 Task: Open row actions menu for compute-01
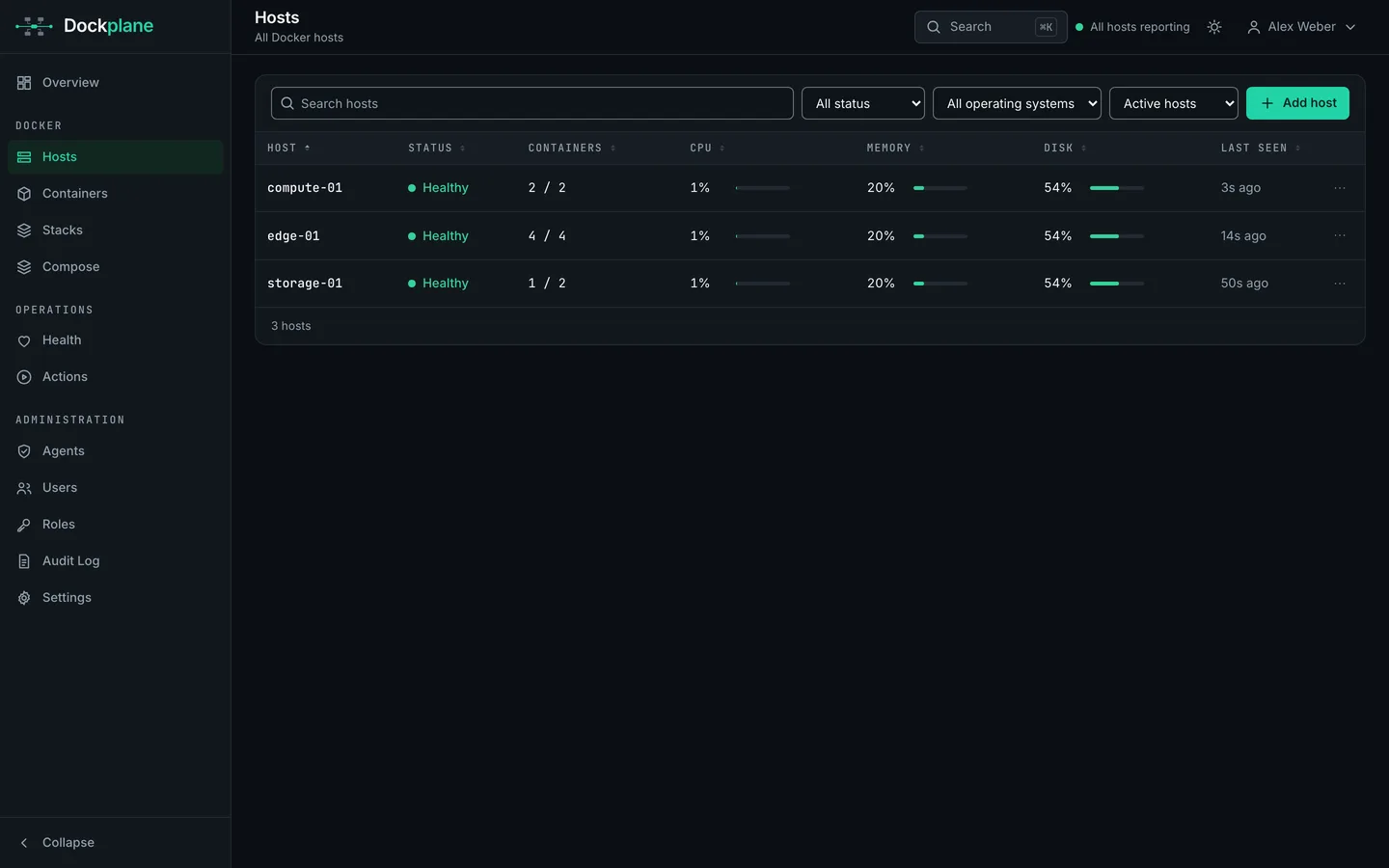coord(1340,188)
